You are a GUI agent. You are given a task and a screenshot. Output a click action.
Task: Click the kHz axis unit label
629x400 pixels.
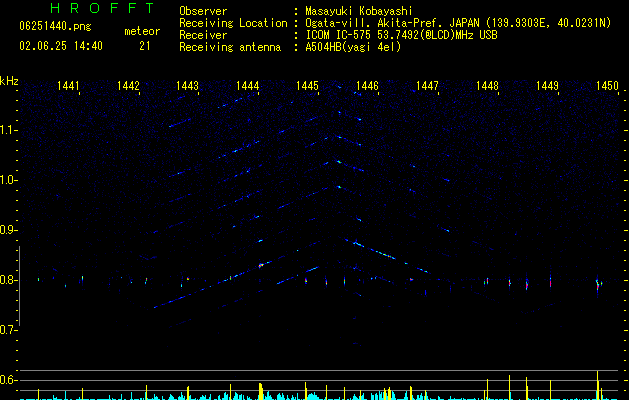9,81
